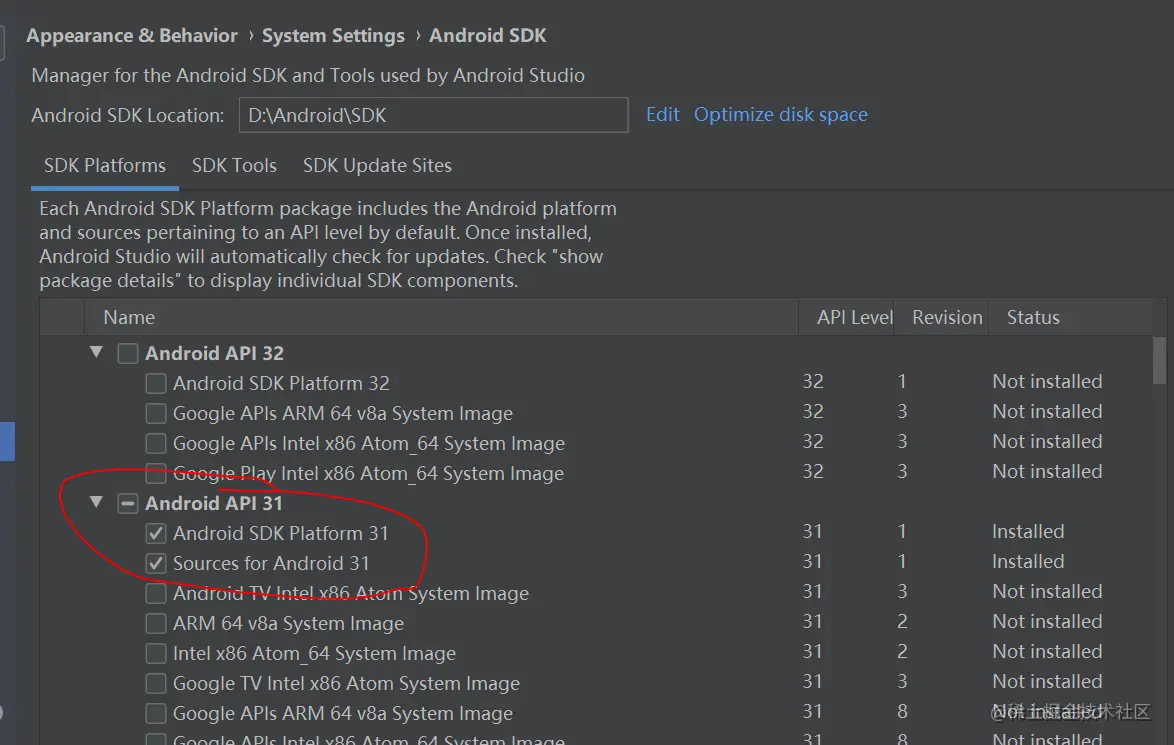Collapse the Android API 31 group
The image size is (1174, 745).
coord(96,502)
